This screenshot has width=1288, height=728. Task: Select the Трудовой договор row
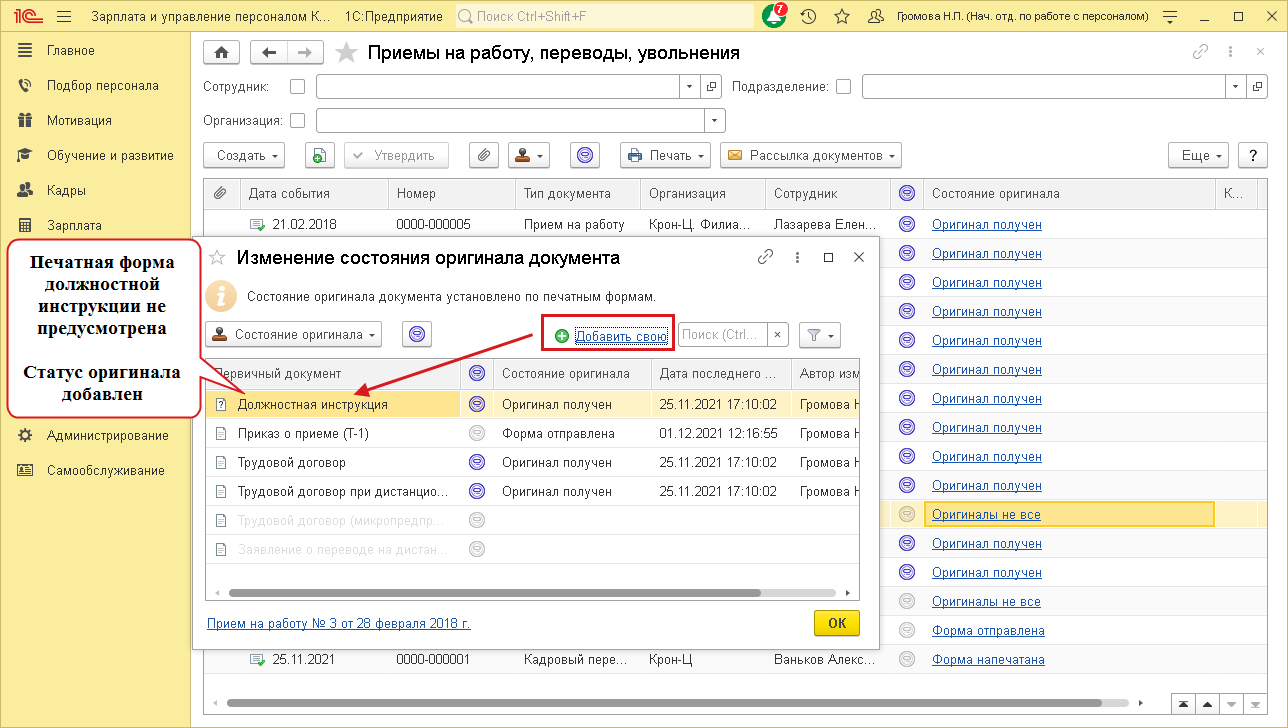(291, 463)
